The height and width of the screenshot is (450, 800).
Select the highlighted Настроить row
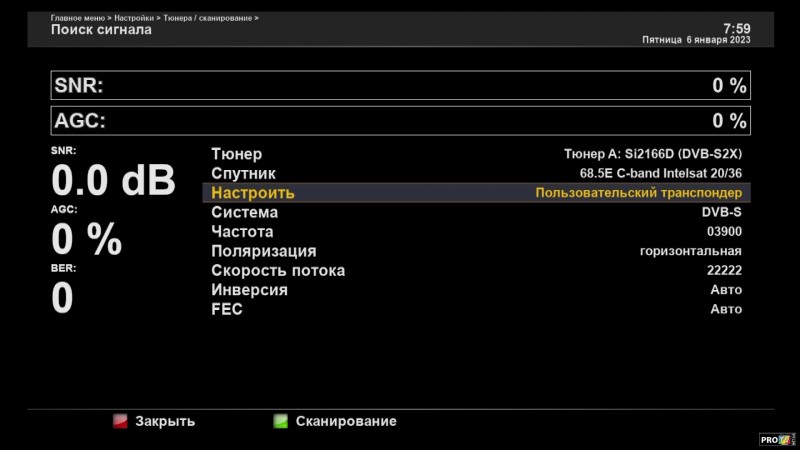pyautogui.click(x=476, y=193)
